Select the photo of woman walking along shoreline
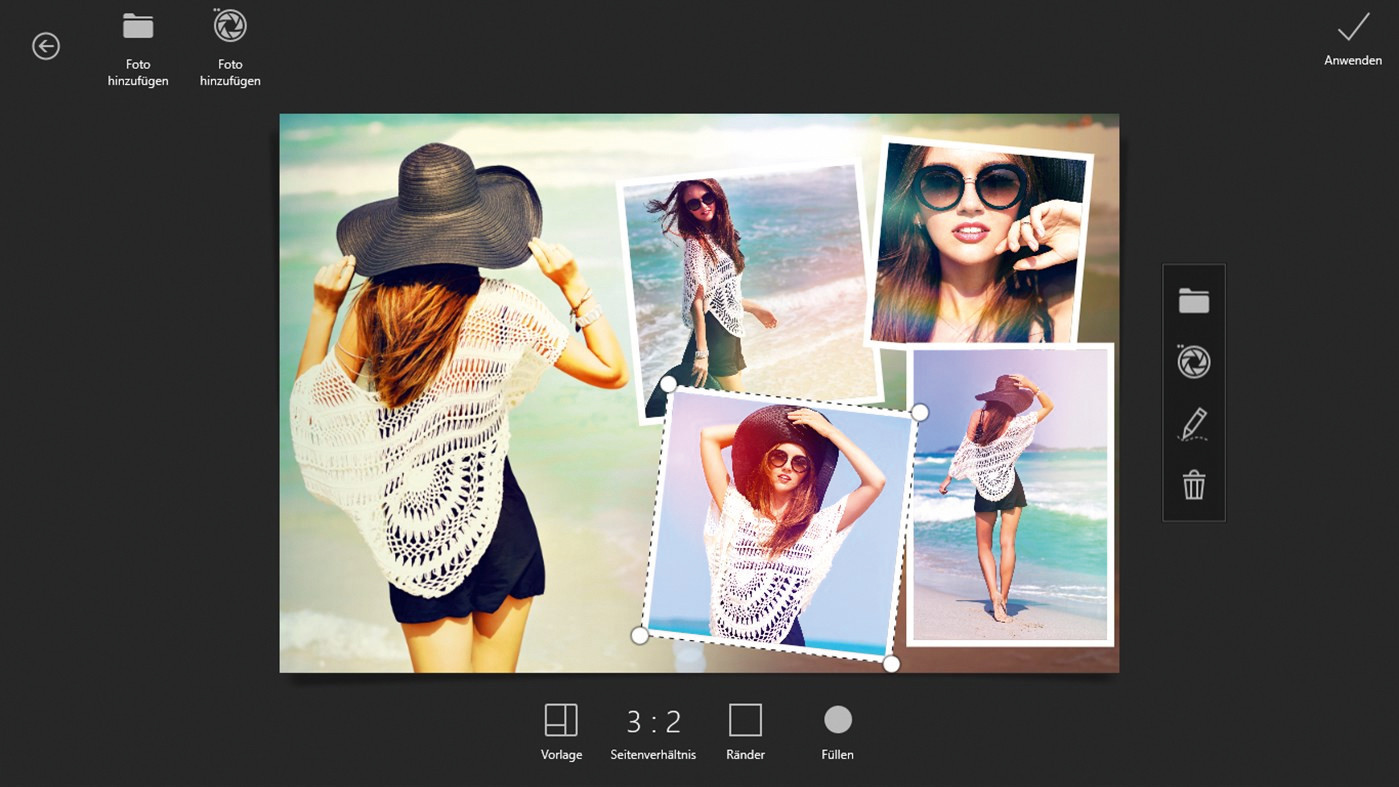 pyautogui.click(x=1010, y=494)
